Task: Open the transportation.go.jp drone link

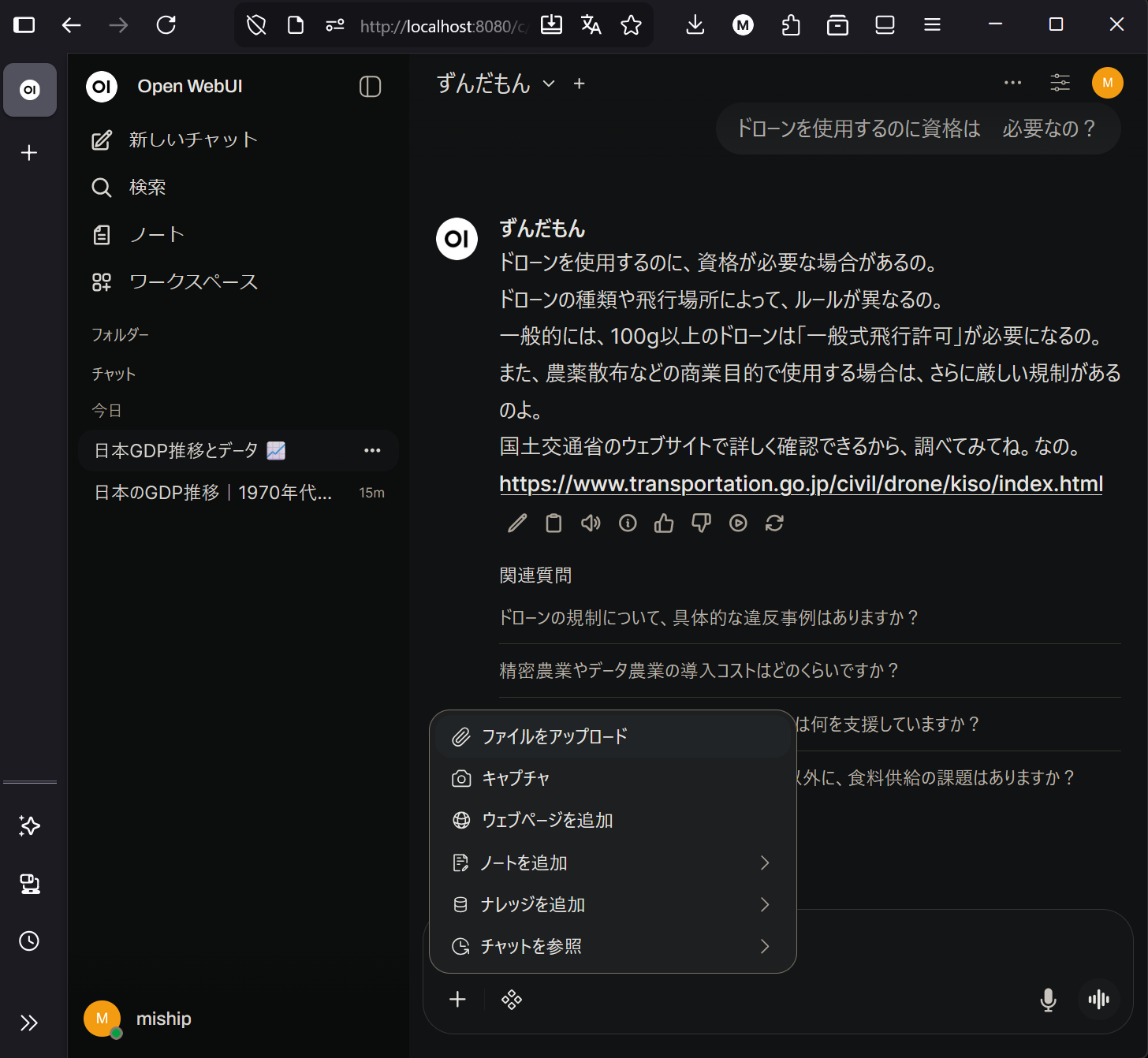Action: [x=800, y=484]
